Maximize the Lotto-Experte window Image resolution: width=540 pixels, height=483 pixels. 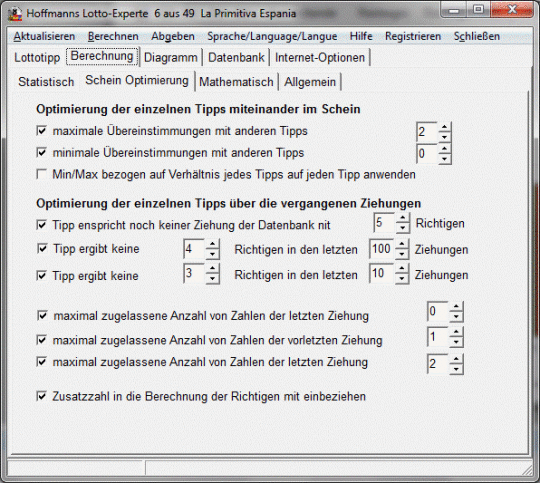coord(478,10)
